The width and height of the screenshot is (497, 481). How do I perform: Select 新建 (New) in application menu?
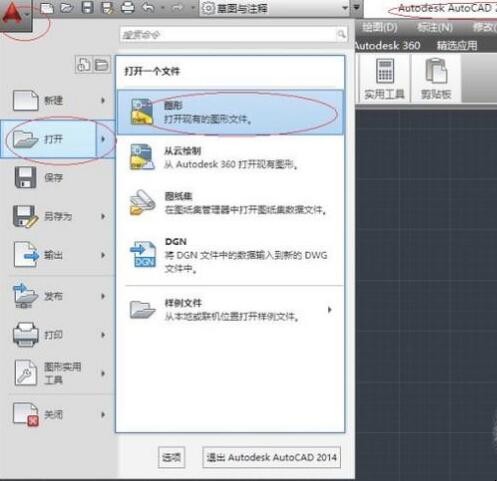[x=57, y=100]
